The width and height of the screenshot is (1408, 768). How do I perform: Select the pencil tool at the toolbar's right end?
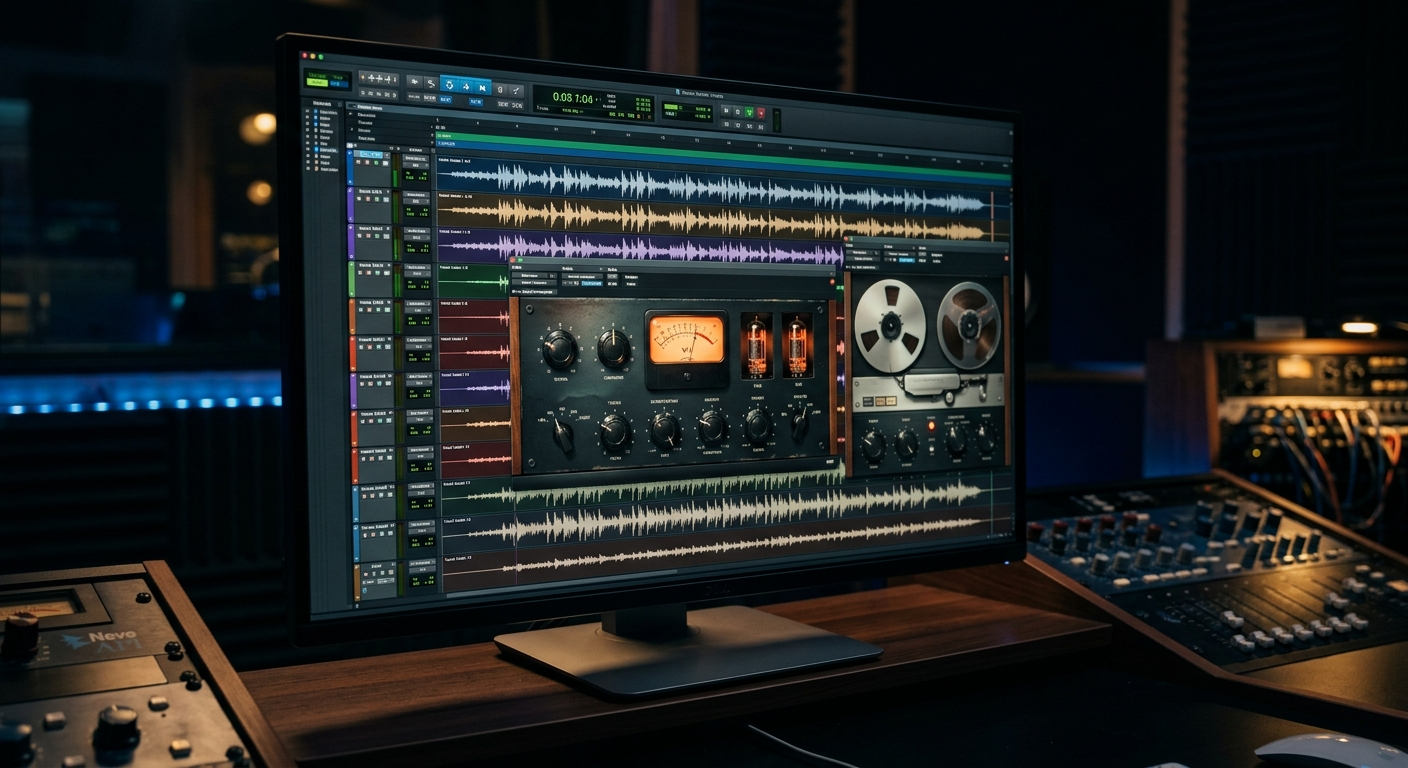pos(516,91)
